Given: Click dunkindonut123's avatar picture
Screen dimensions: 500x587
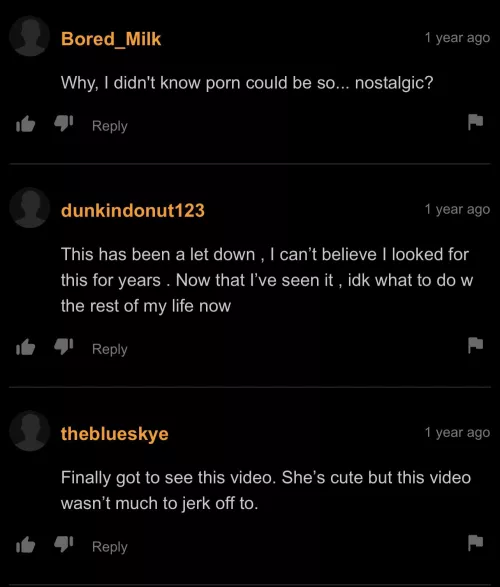Looking at the screenshot, I should coord(30,207).
